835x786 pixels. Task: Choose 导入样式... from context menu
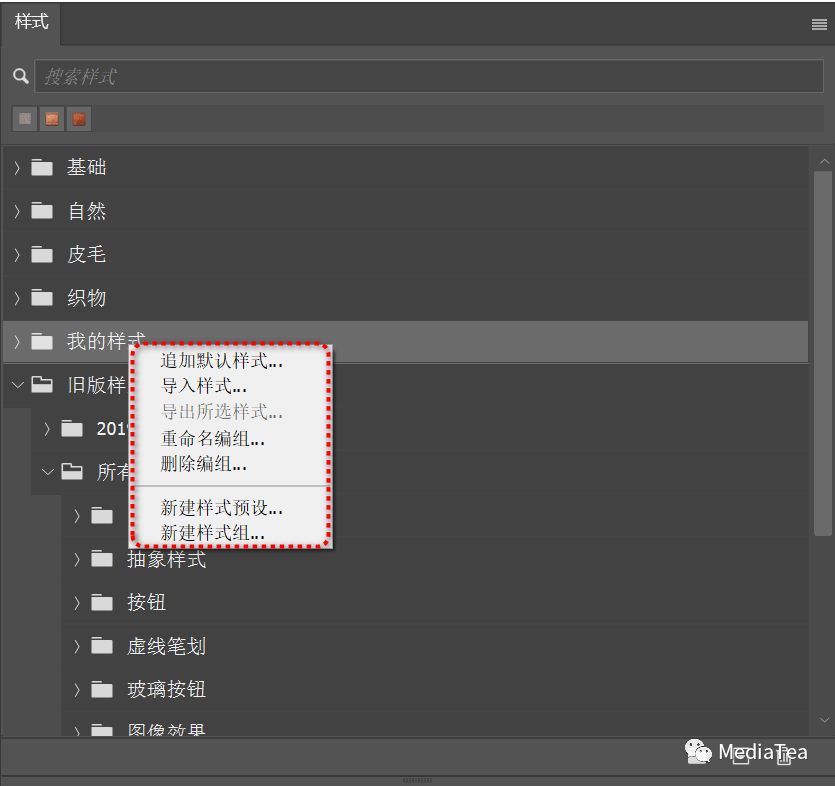coord(203,386)
